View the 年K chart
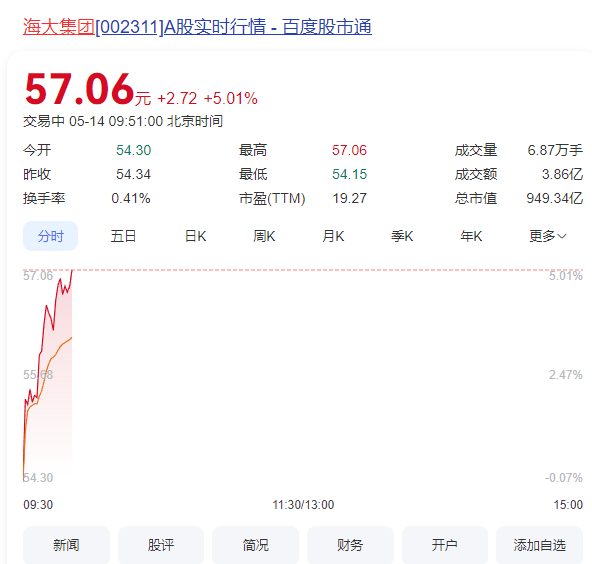The height and width of the screenshot is (564, 592). tap(471, 236)
